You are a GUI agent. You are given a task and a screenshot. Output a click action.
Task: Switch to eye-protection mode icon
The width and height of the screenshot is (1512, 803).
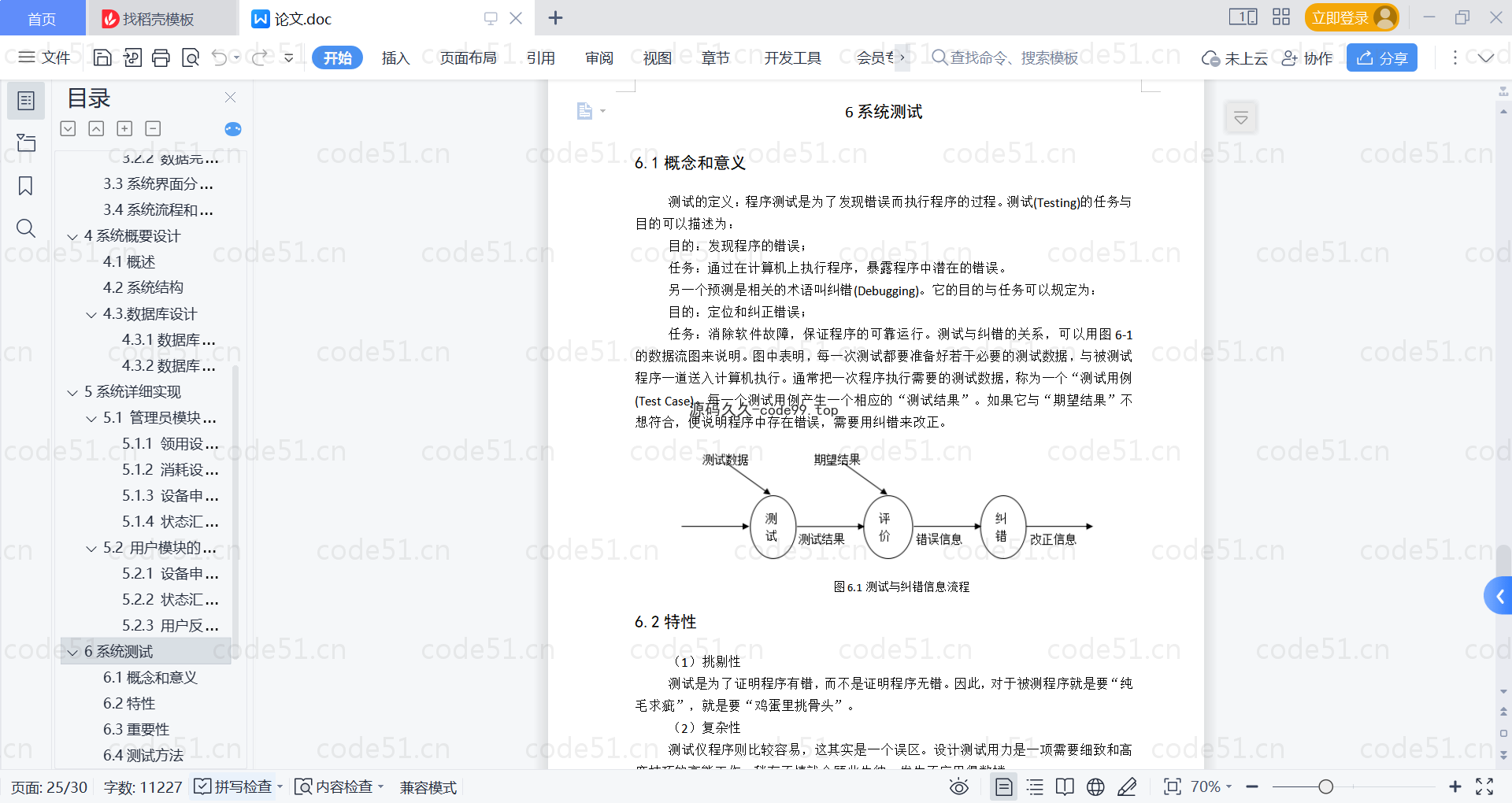(x=958, y=786)
